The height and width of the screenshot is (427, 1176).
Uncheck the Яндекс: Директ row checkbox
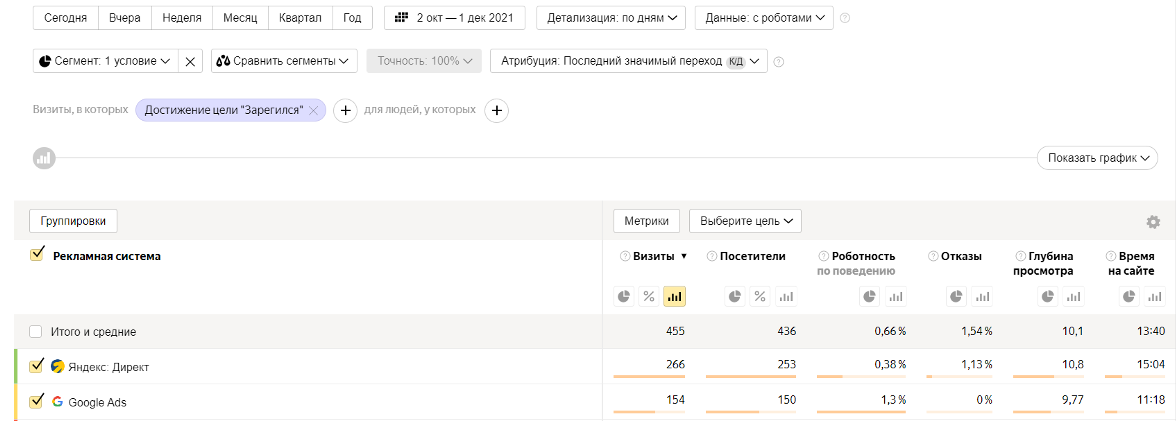pyautogui.click(x=35, y=366)
